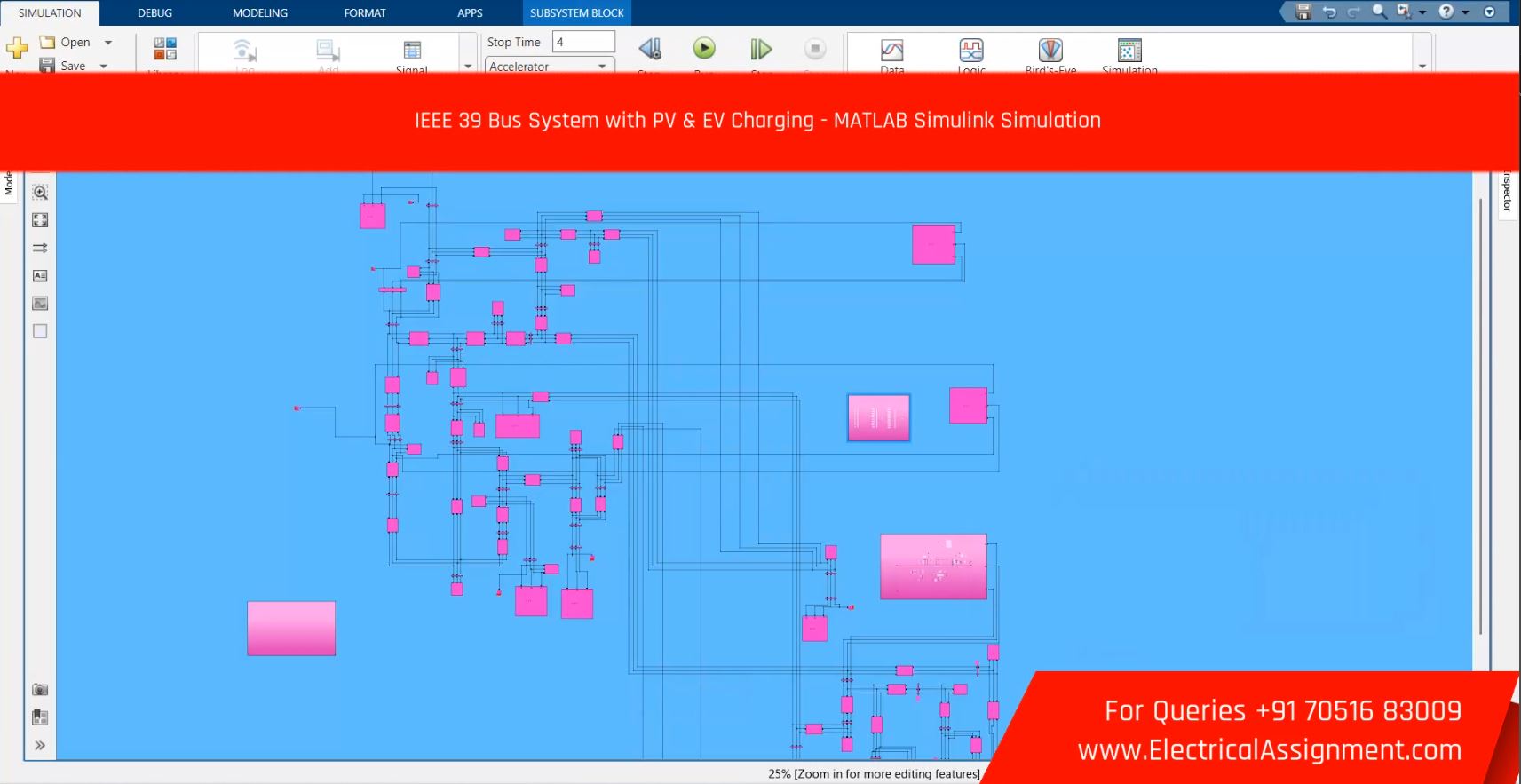Open the Simulation Manager icon
This screenshot has height=784, width=1521.
(1129, 50)
